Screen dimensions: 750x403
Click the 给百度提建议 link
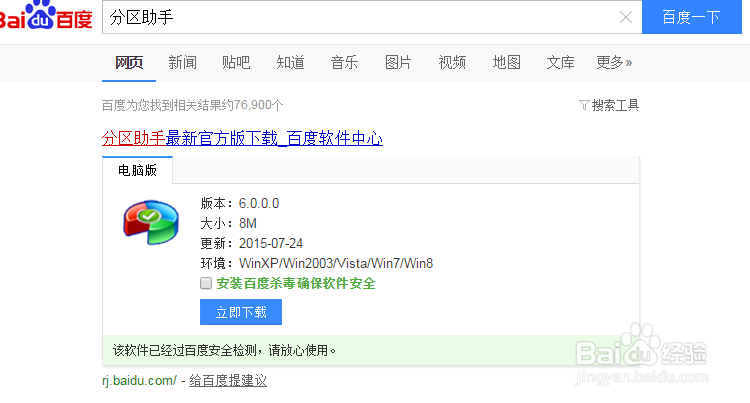coord(228,381)
